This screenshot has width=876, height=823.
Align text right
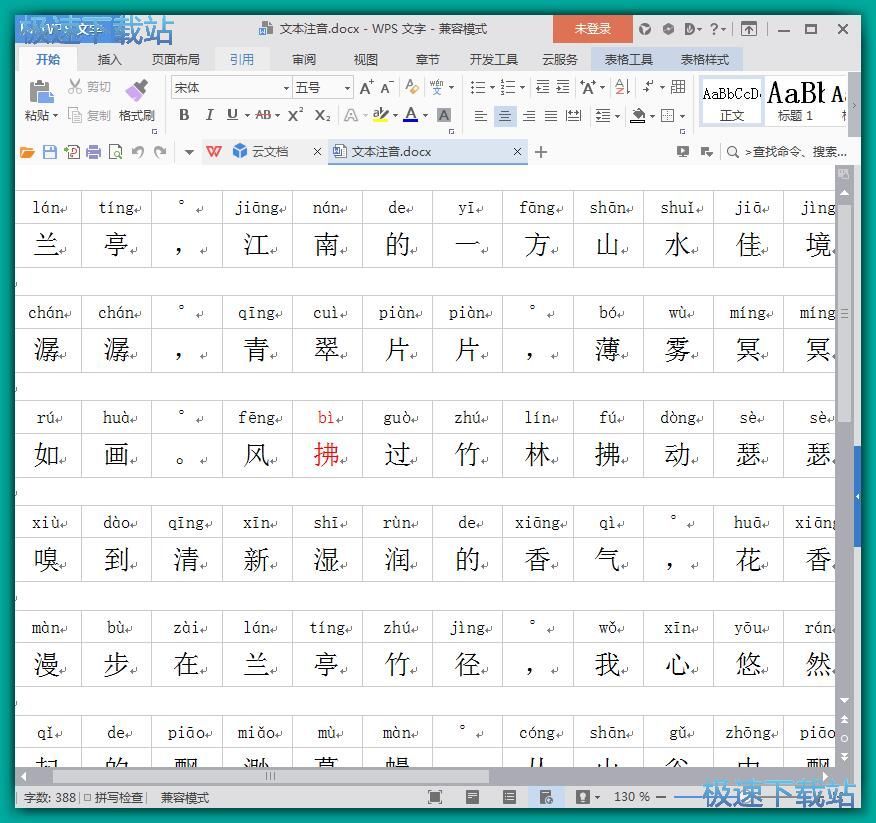[529, 116]
